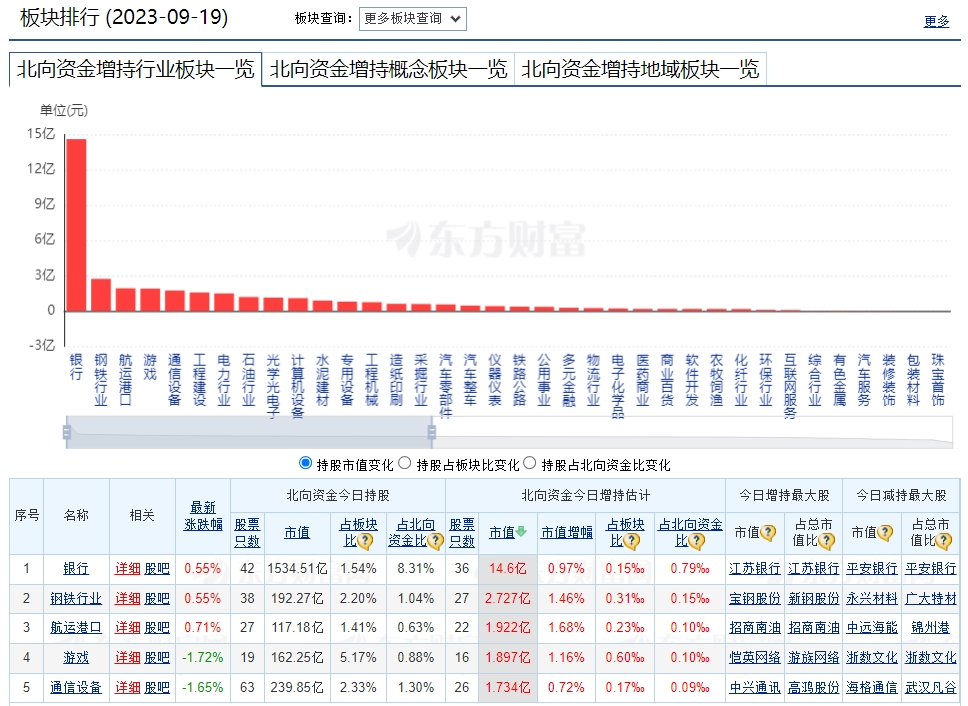Click help icon next to 今日减持最大股 市值
Viewport: 968px width, 706px height.
pos(885,533)
